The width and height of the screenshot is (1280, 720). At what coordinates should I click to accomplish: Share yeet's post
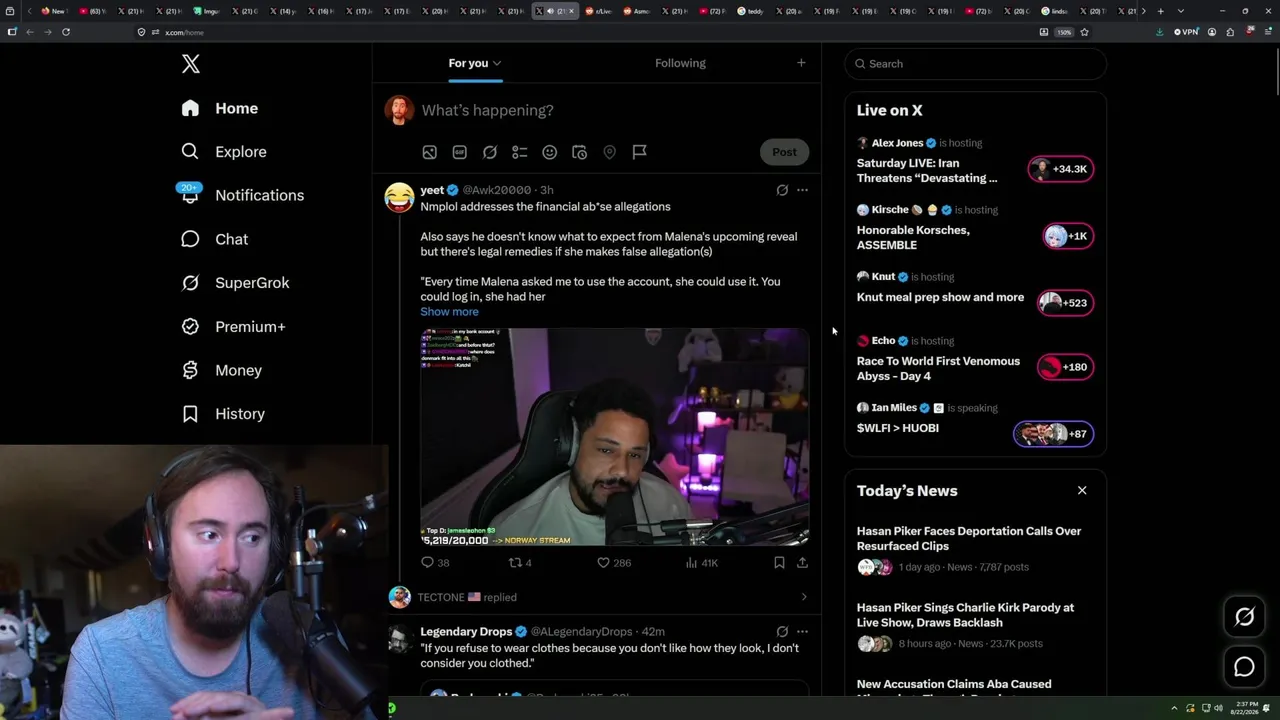pos(802,563)
